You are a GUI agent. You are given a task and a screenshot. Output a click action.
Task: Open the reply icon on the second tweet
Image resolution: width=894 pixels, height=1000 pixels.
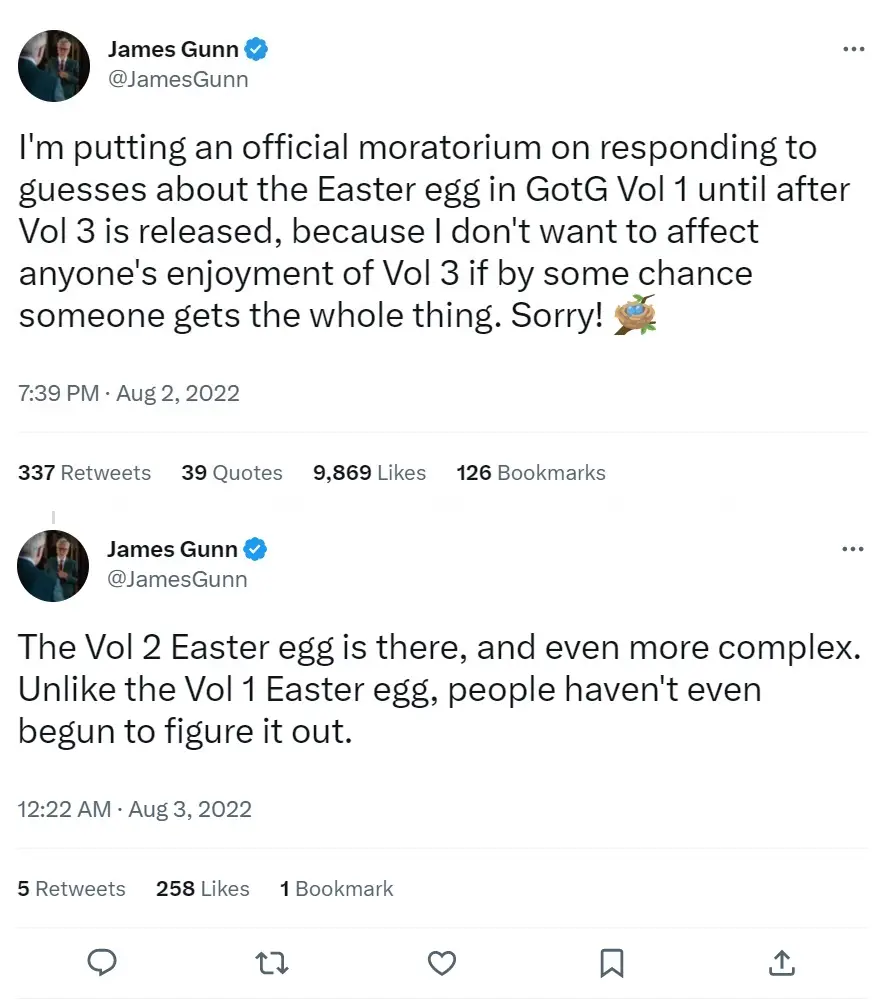tap(102, 963)
